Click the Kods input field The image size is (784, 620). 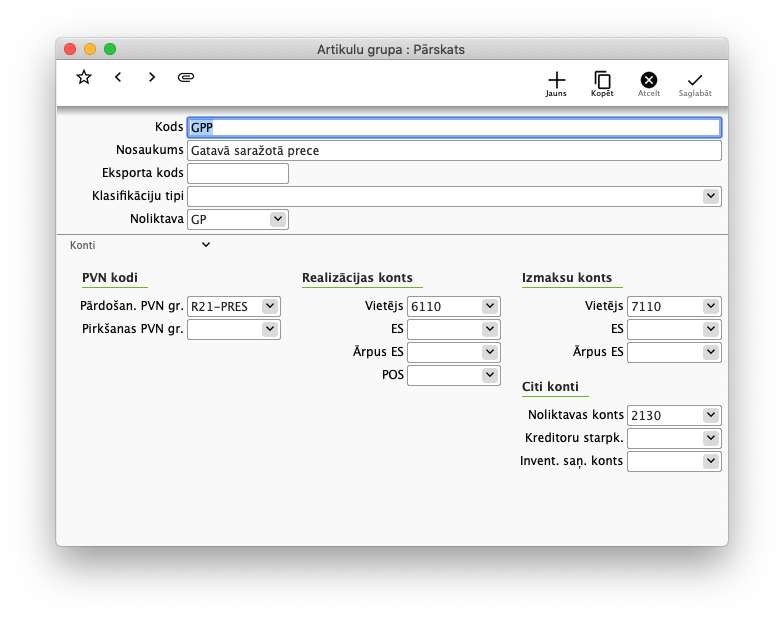click(x=454, y=128)
